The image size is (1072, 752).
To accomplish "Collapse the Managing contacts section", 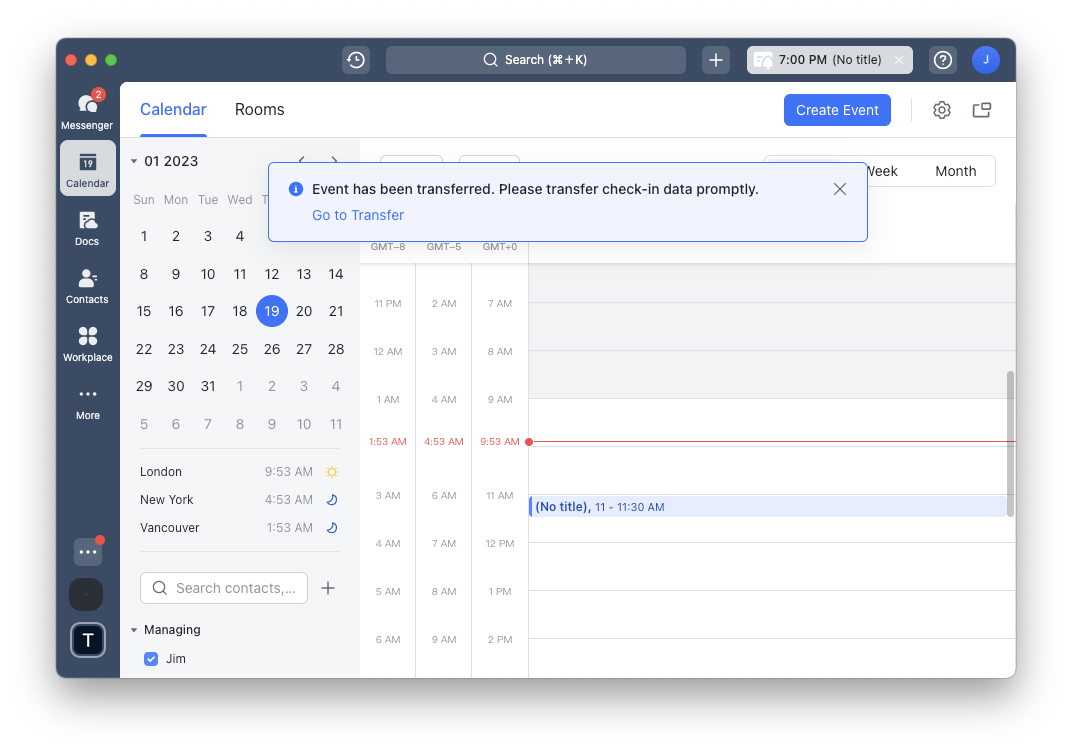I will click(134, 629).
